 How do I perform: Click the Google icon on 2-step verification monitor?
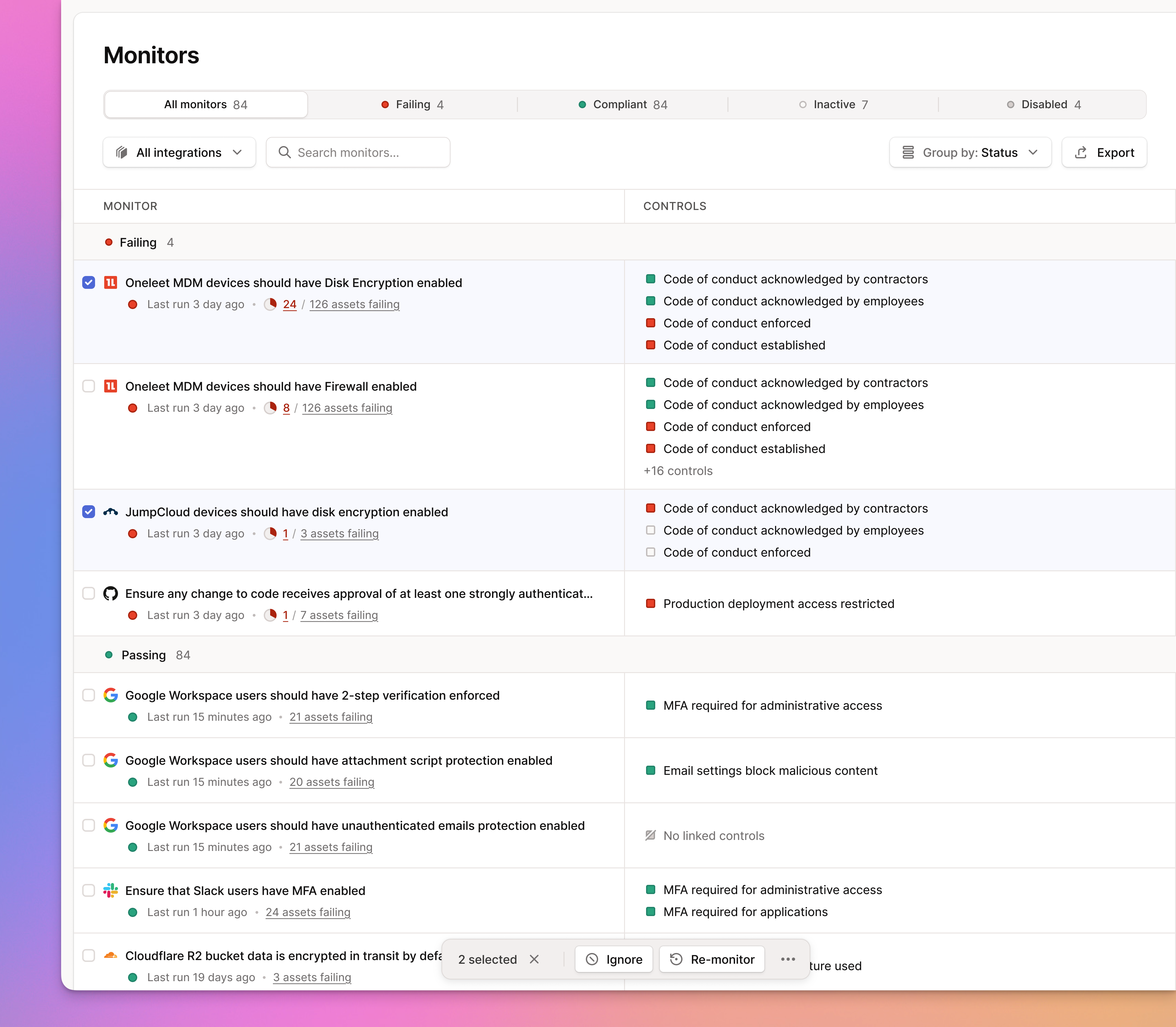click(111, 695)
